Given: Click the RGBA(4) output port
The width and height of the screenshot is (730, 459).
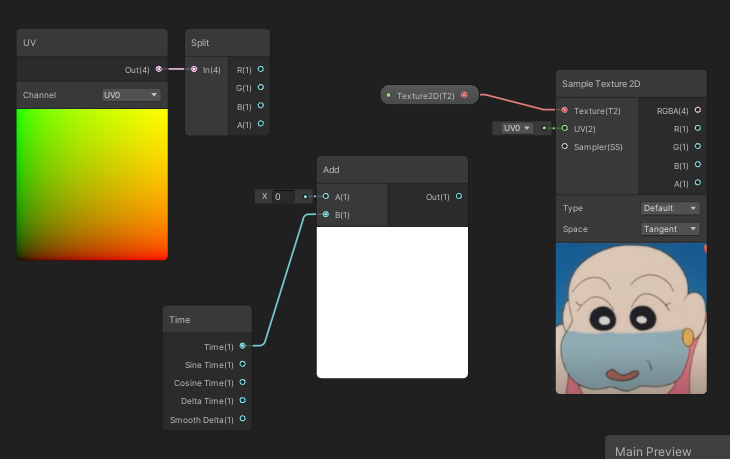Looking at the screenshot, I should [697, 110].
